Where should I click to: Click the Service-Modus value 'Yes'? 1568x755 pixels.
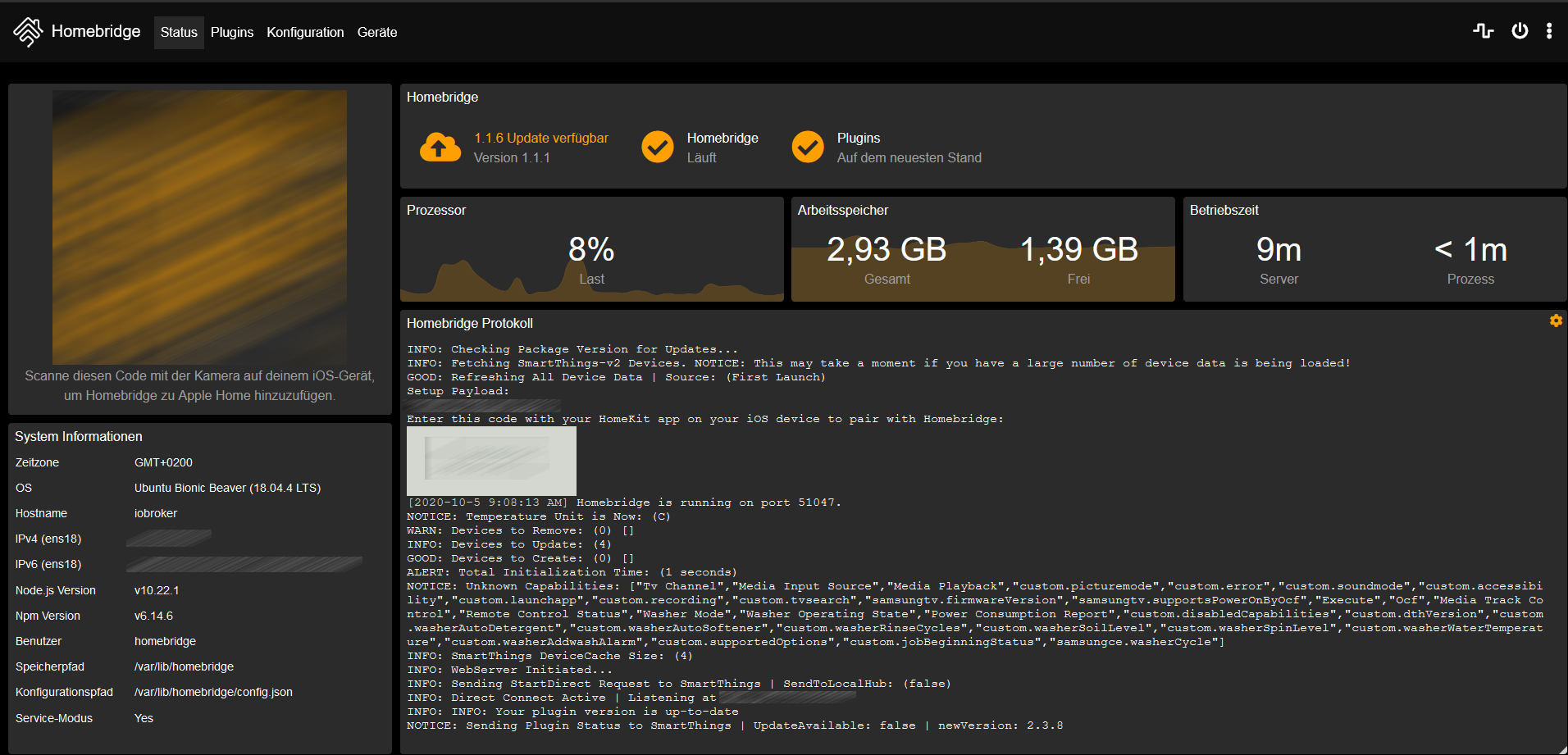point(144,718)
